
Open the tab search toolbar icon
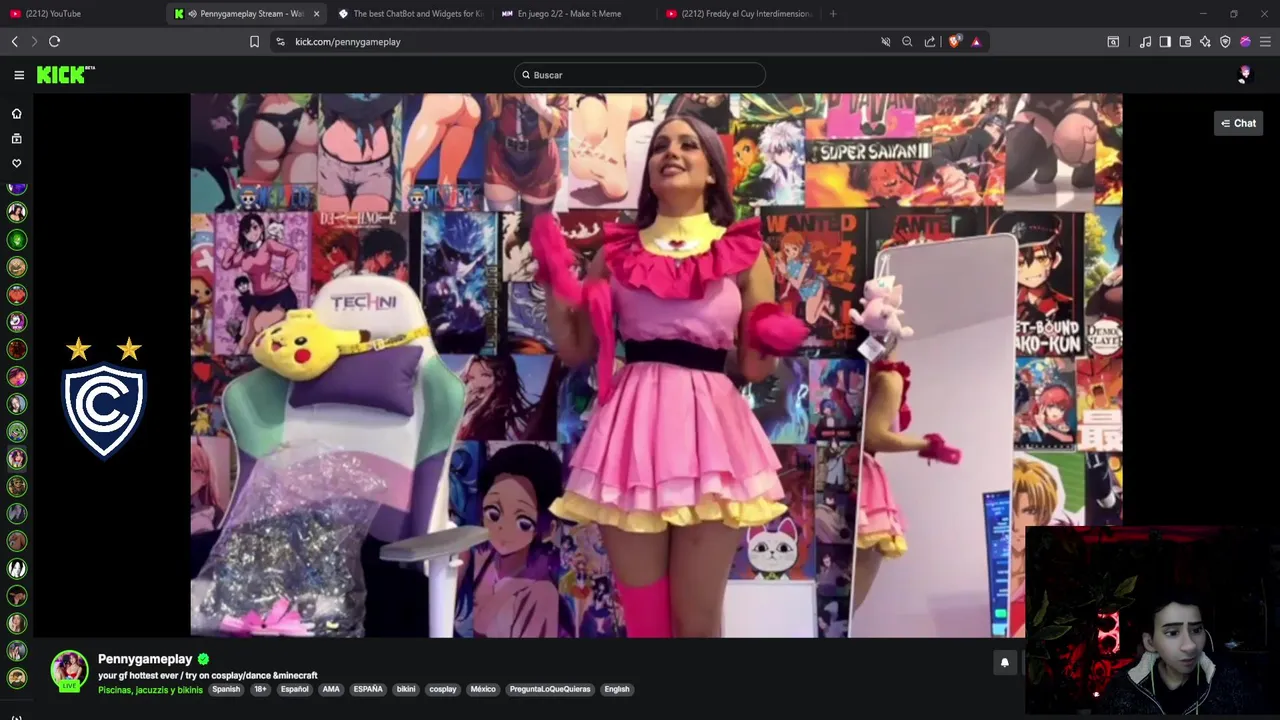pos(1113,41)
